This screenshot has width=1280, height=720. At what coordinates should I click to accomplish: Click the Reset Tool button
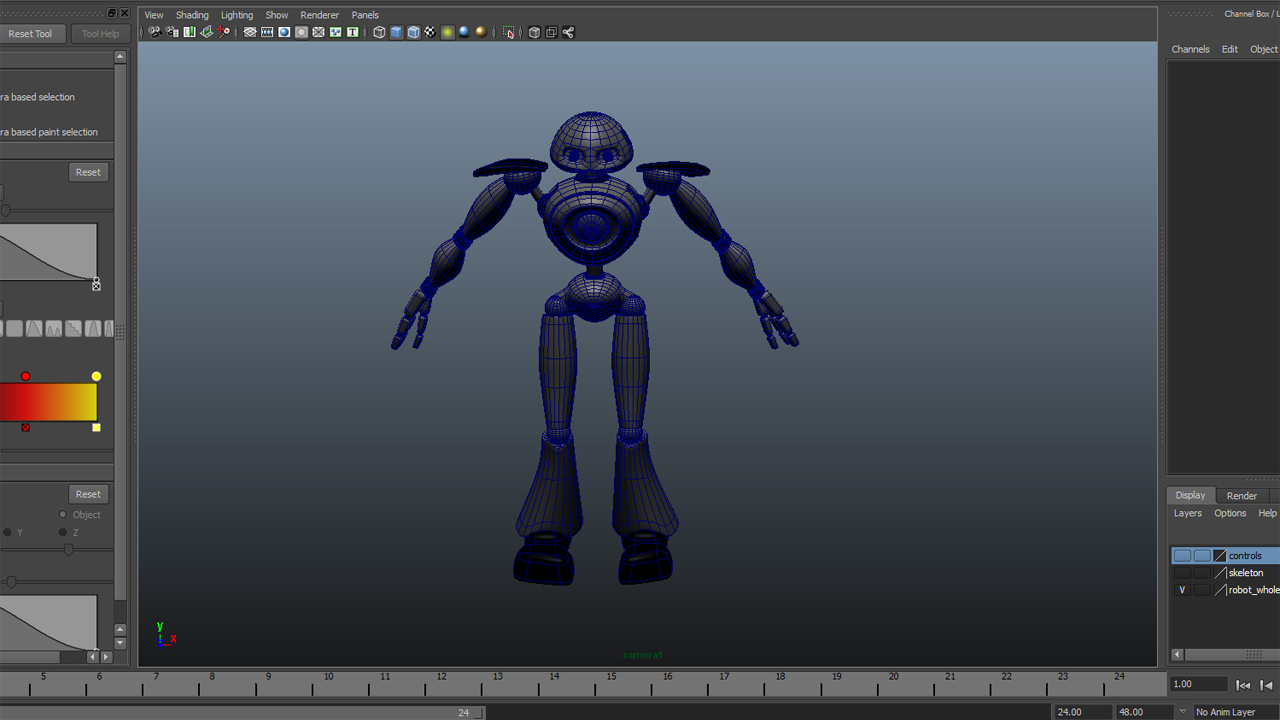[33, 33]
